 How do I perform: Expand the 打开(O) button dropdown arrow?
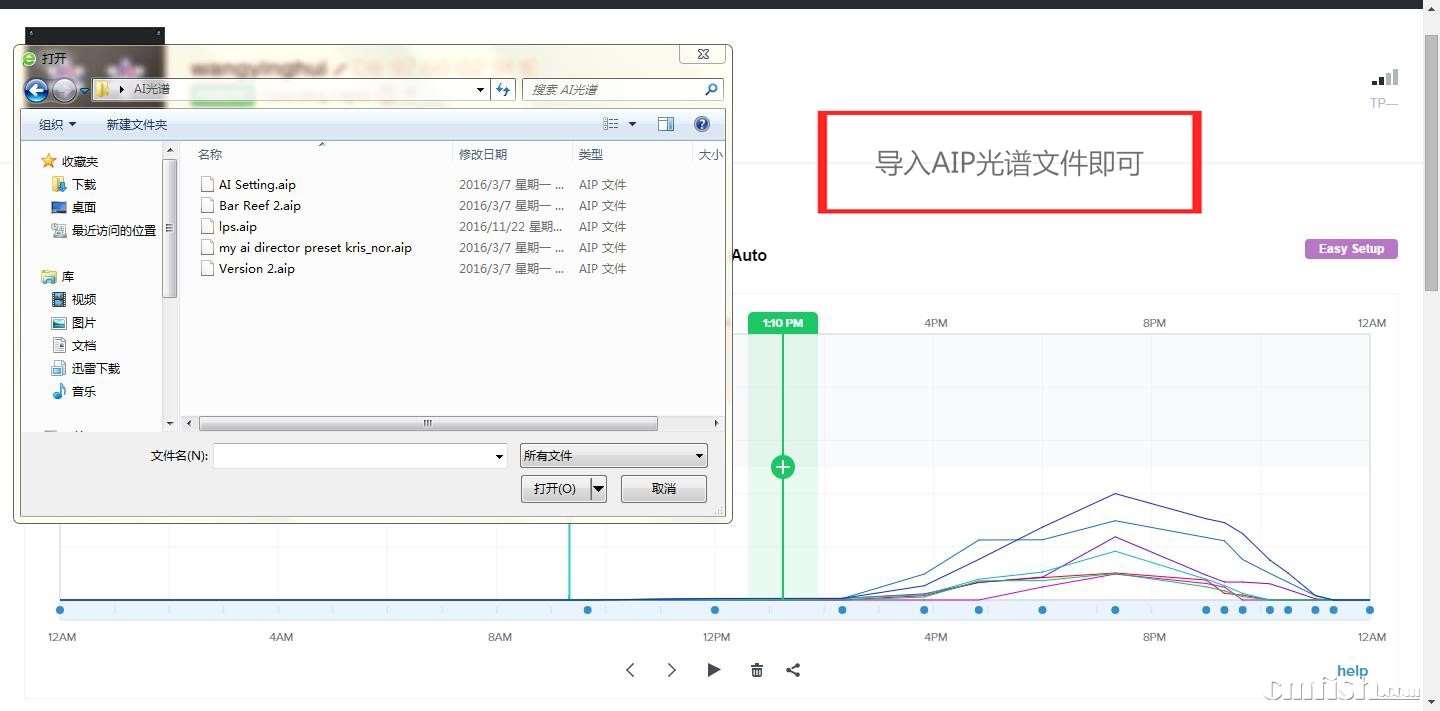pyautogui.click(x=599, y=489)
